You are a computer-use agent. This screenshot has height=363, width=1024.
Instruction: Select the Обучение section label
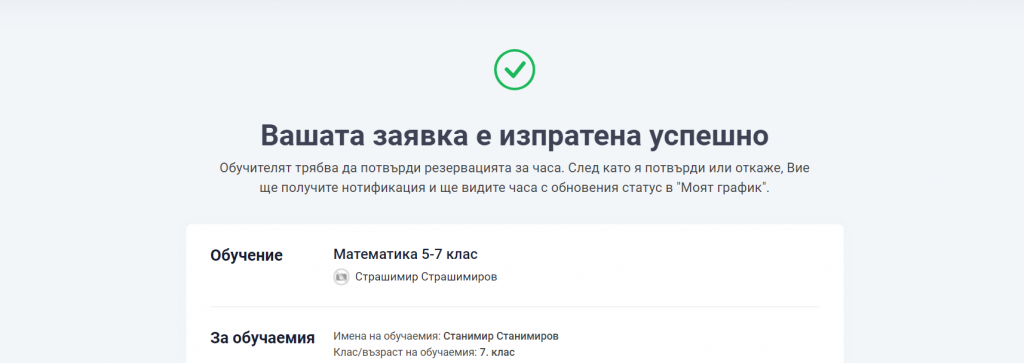(x=246, y=255)
